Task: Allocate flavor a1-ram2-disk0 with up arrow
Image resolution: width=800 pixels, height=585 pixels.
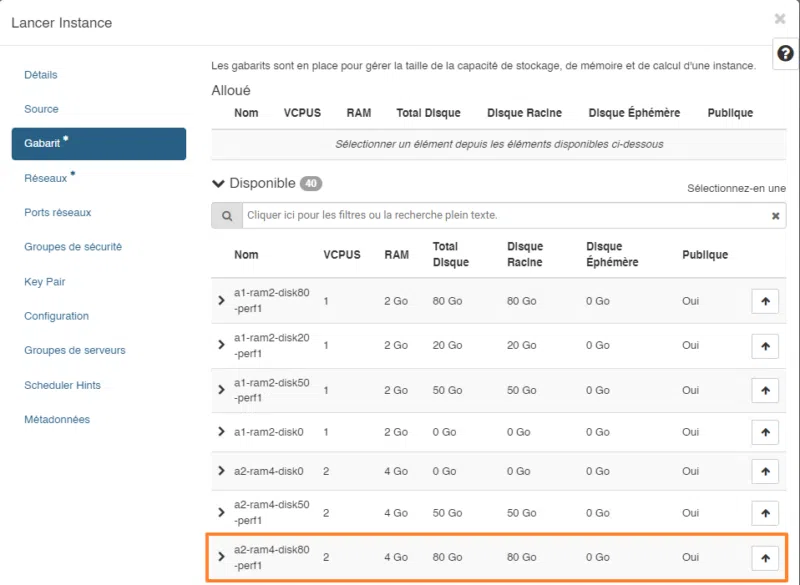Action: (764, 432)
